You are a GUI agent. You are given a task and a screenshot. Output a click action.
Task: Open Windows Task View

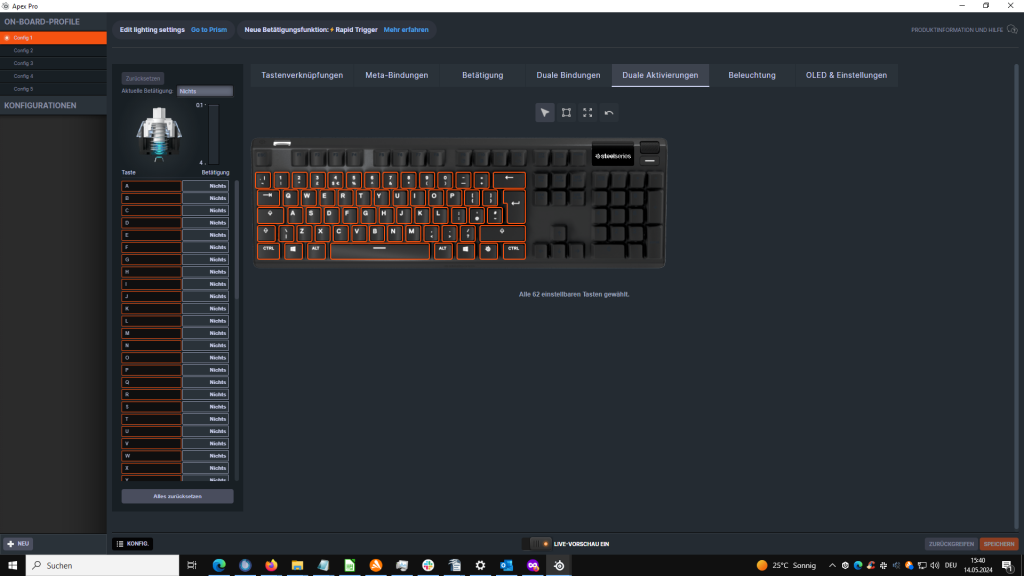(x=191, y=566)
